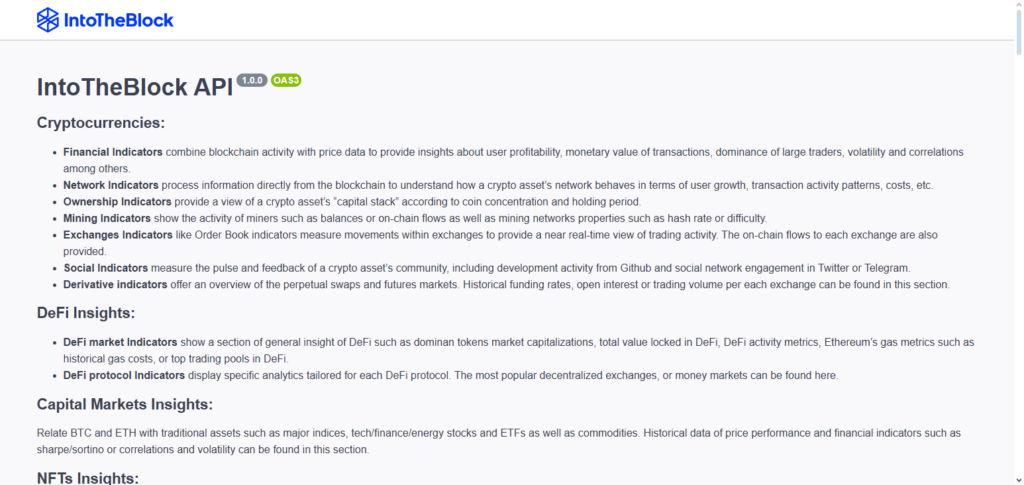Viewport: 1024px width, 485px height.
Task: Select the Cryptocurrencies section heading
Action: (x=100, y=123)
